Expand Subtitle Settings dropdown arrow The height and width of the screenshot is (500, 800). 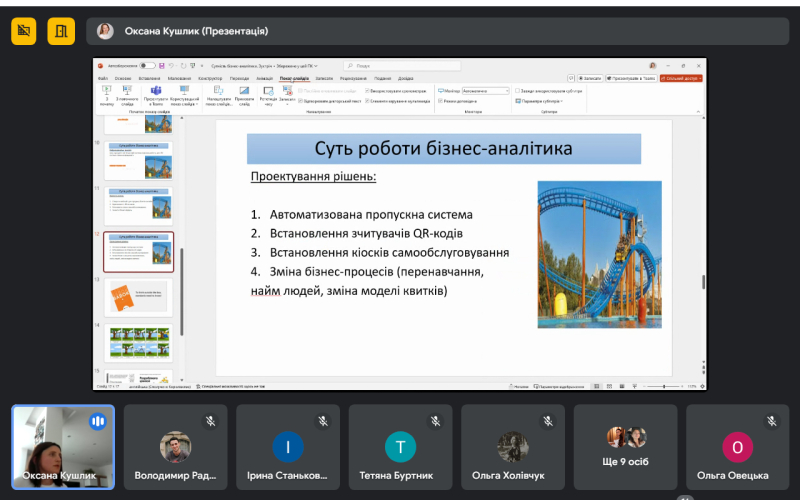pyautogui.click(x=562, y=101)
